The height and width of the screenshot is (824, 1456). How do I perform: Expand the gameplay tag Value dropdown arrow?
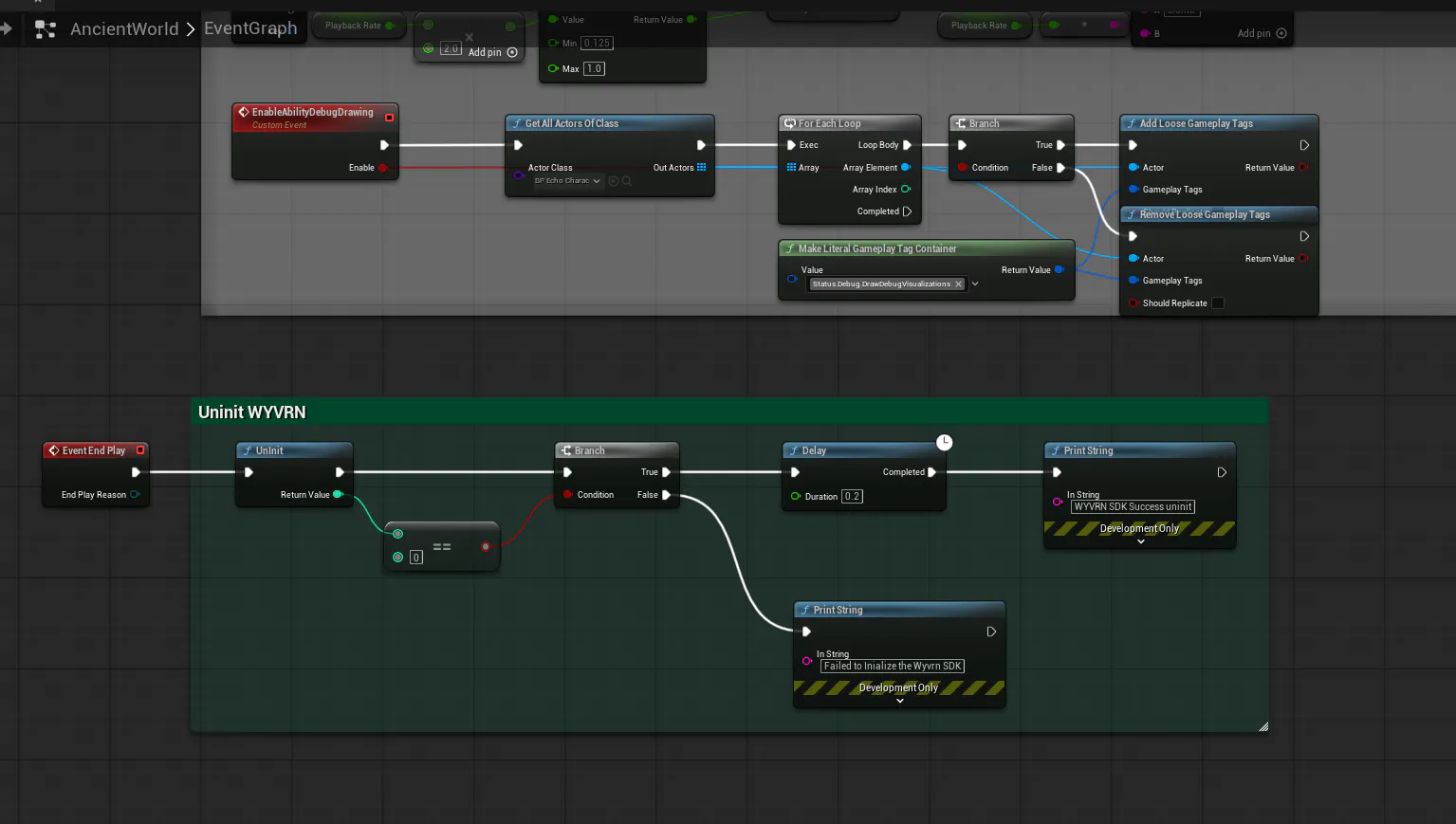pyautogui.click(x=974, y=284)
